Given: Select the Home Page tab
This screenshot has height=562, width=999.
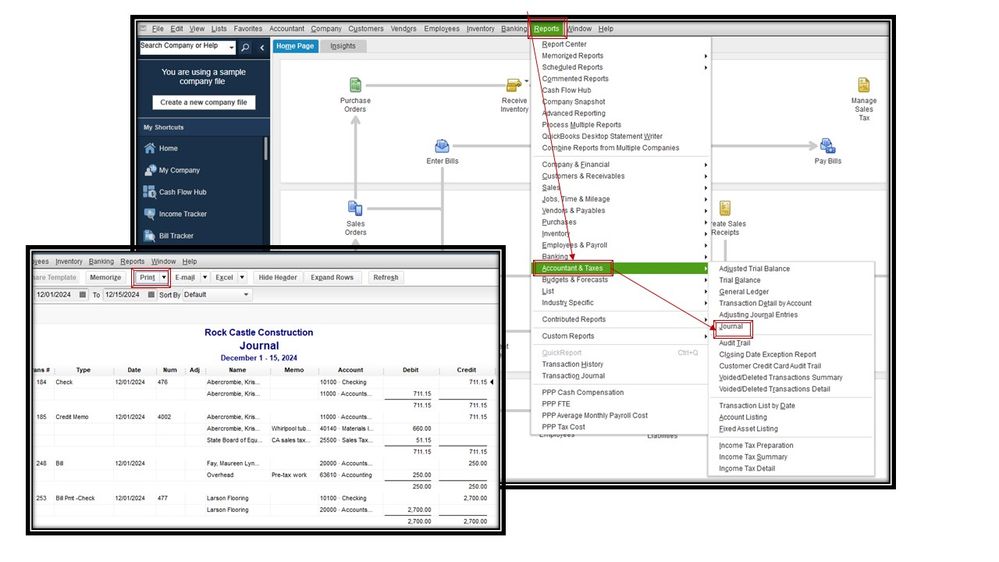Looking at the screenshot, I should point(295,46).
